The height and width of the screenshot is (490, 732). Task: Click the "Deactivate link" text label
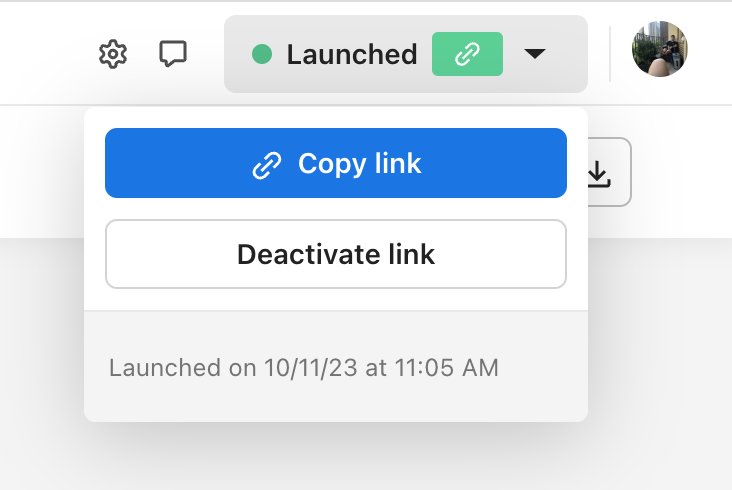[336, 254]
